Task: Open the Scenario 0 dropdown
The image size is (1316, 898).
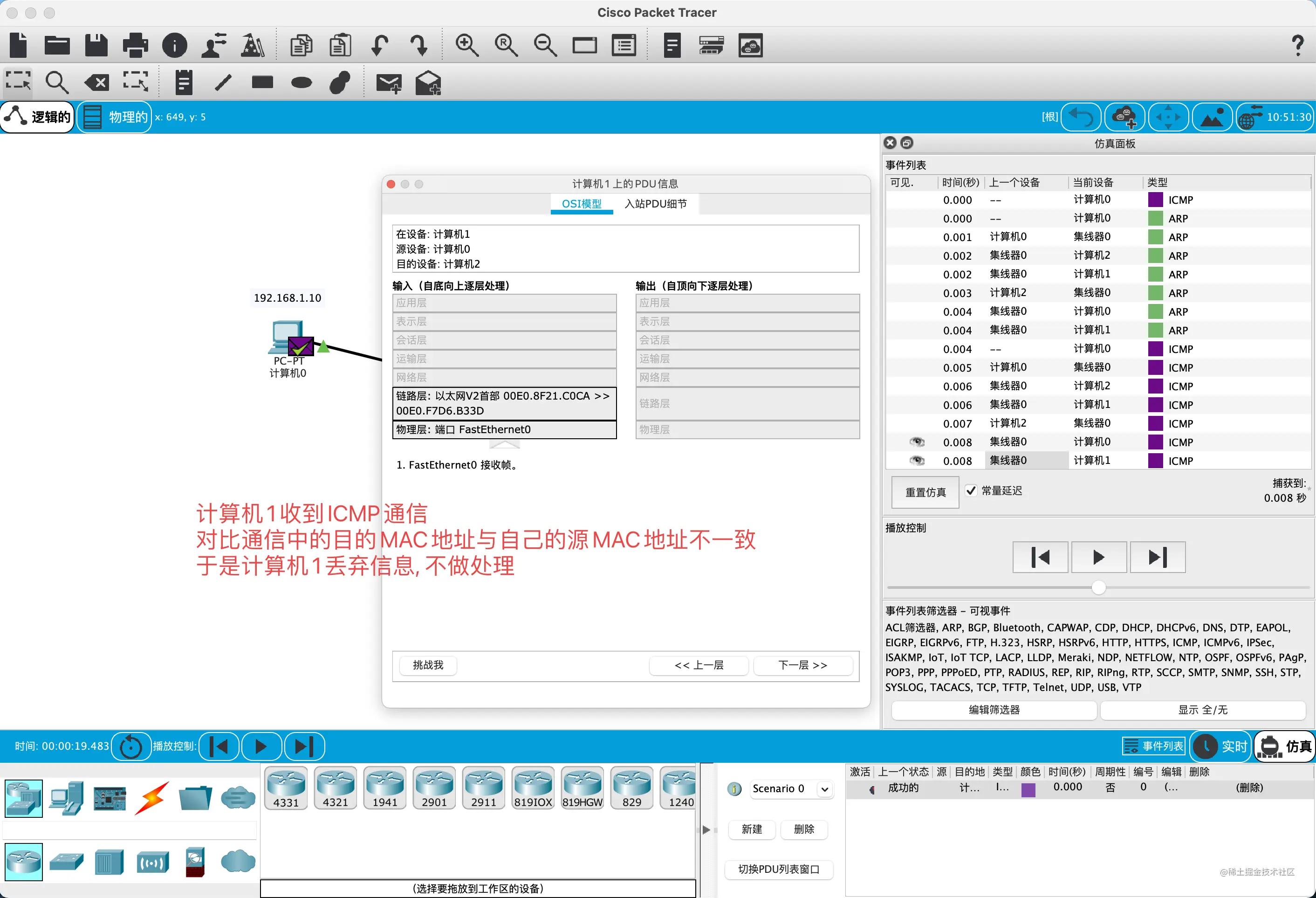Action: pos(792,788)
